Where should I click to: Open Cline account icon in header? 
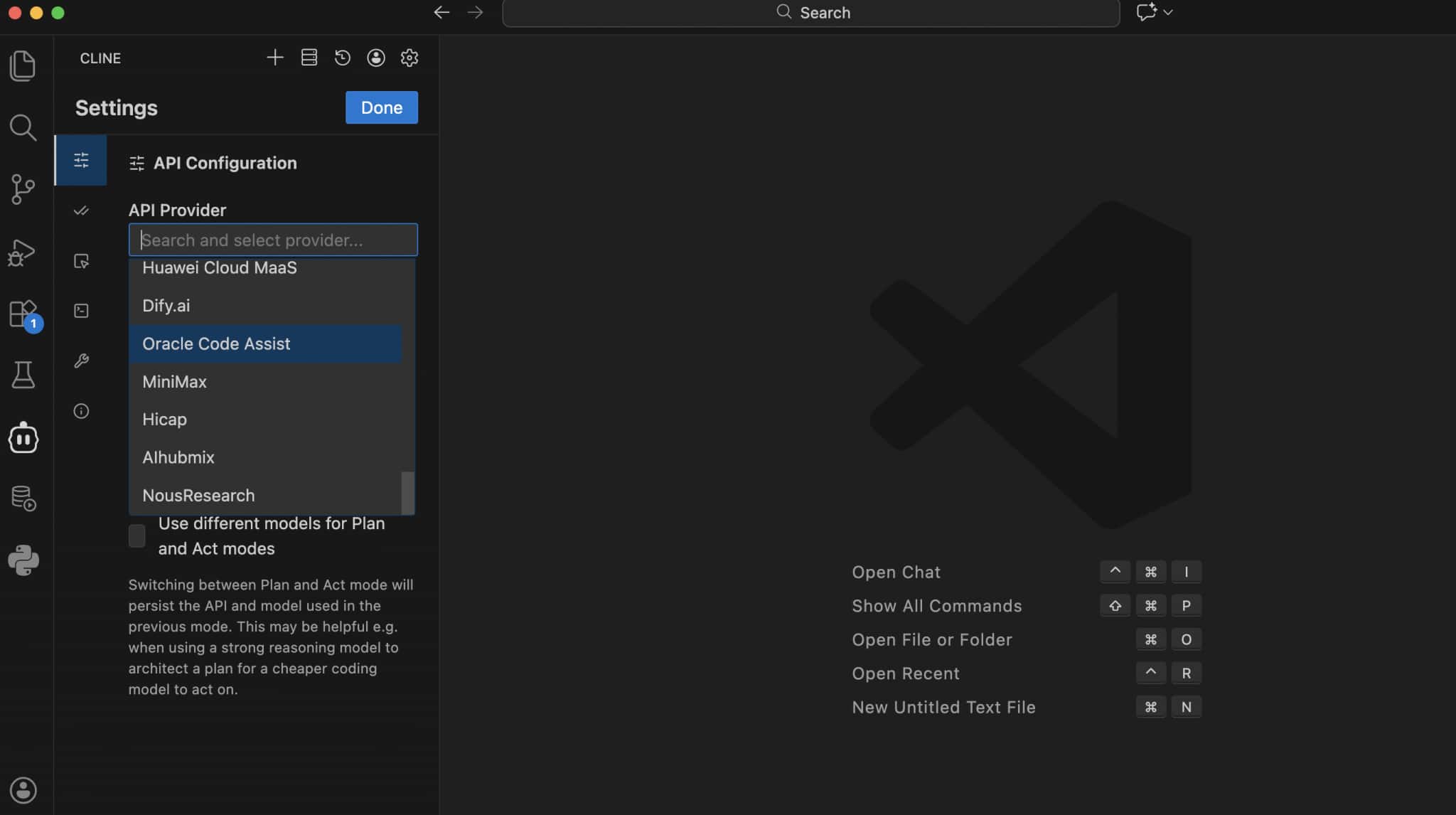click(x=376, y=58)
